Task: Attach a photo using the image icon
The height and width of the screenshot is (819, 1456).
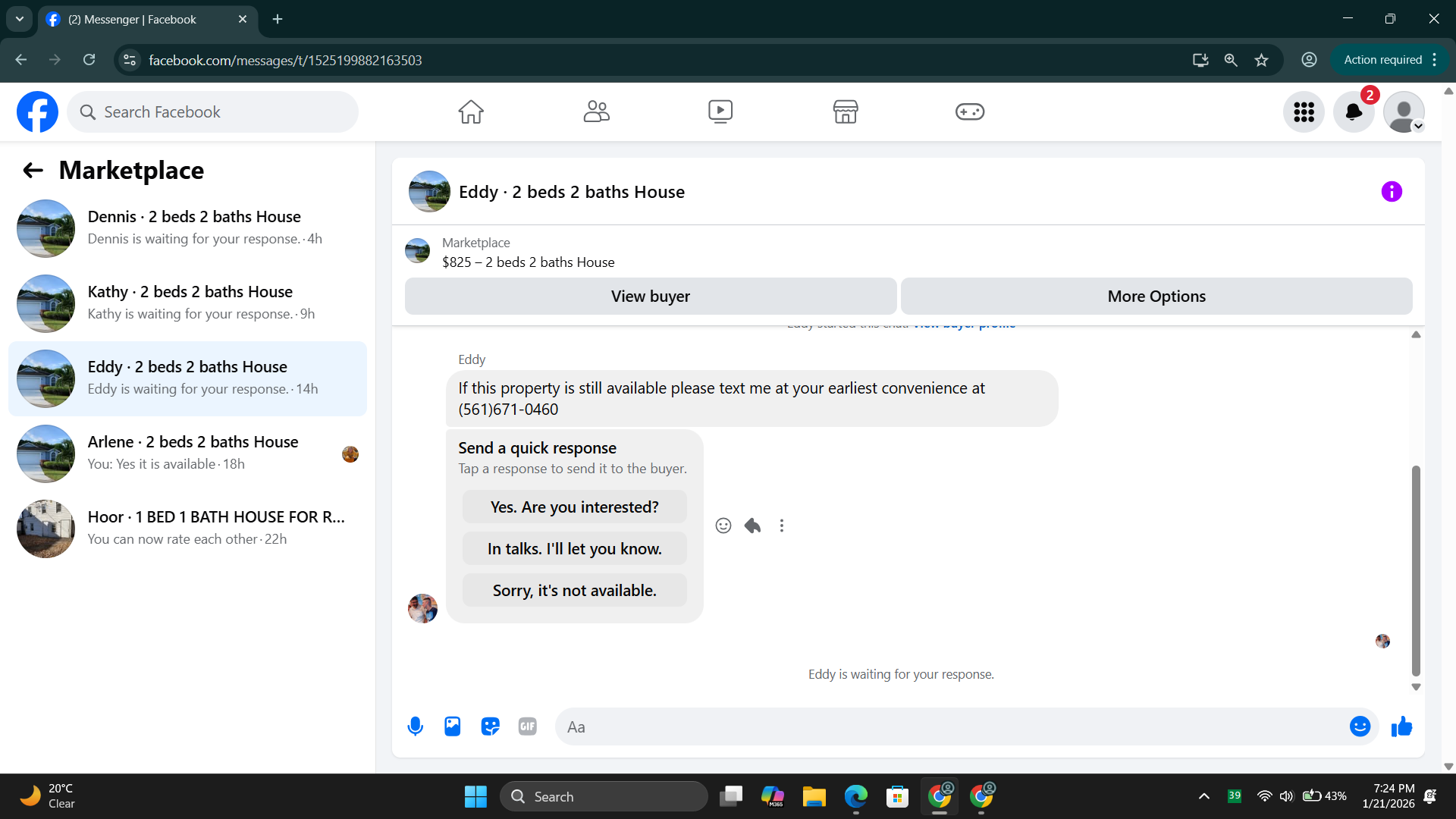Action: 453,726
